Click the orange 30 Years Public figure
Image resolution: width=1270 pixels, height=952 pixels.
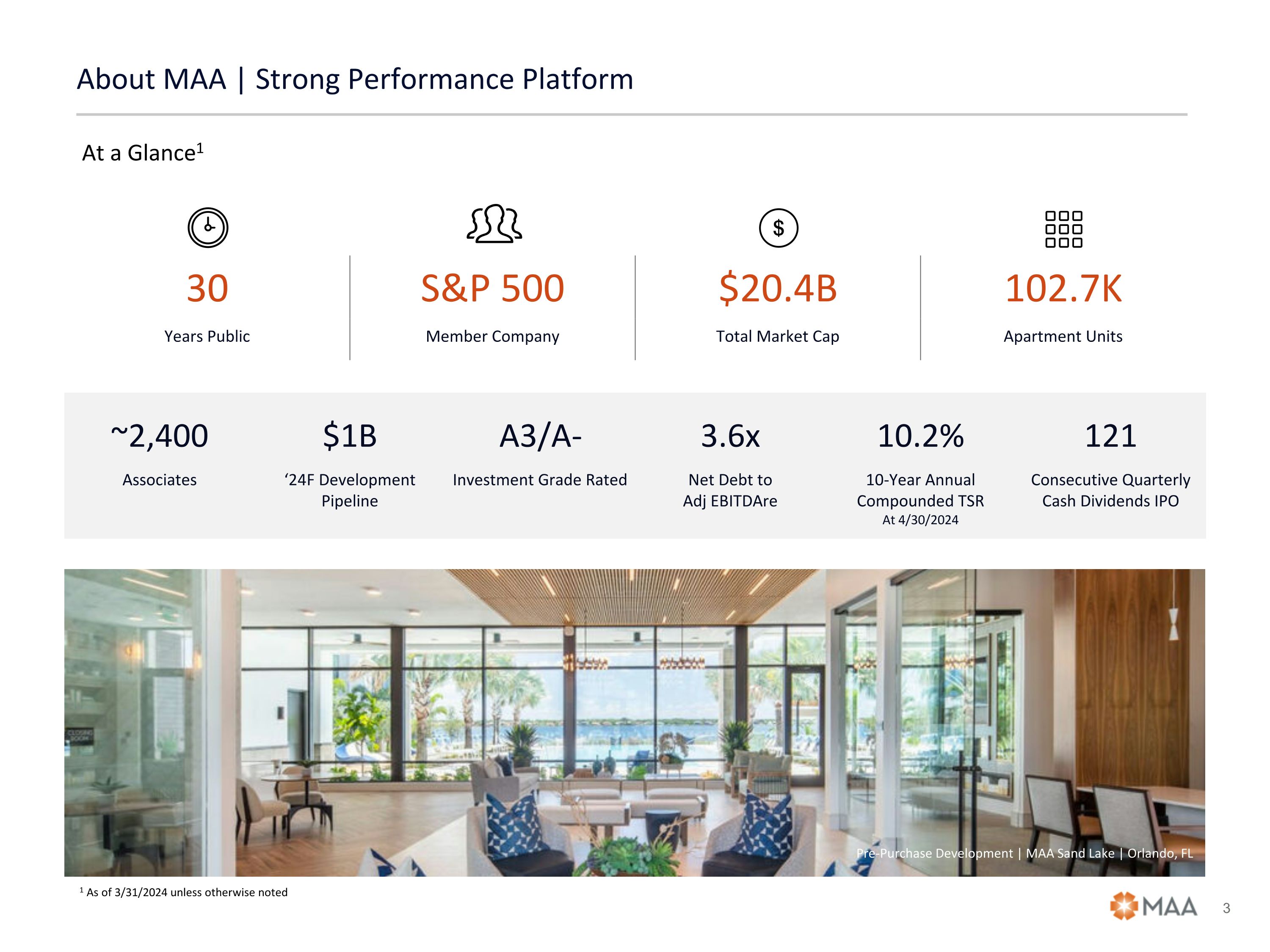(x=207, y=288)
